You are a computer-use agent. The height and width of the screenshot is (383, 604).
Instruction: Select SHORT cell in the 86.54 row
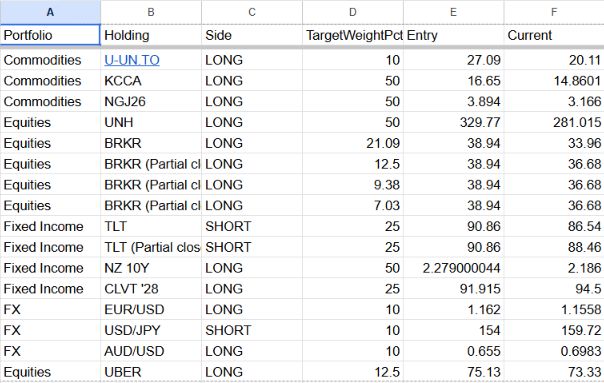(x=252, y=227)
